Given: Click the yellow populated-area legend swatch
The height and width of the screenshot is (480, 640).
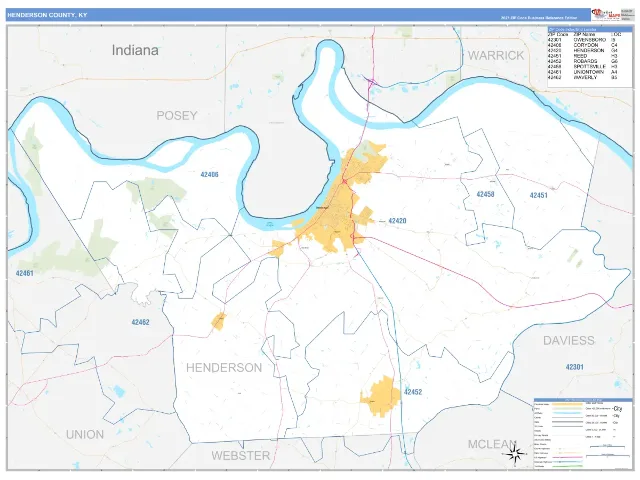Looking at the screenshot, I should pos(567,404).
